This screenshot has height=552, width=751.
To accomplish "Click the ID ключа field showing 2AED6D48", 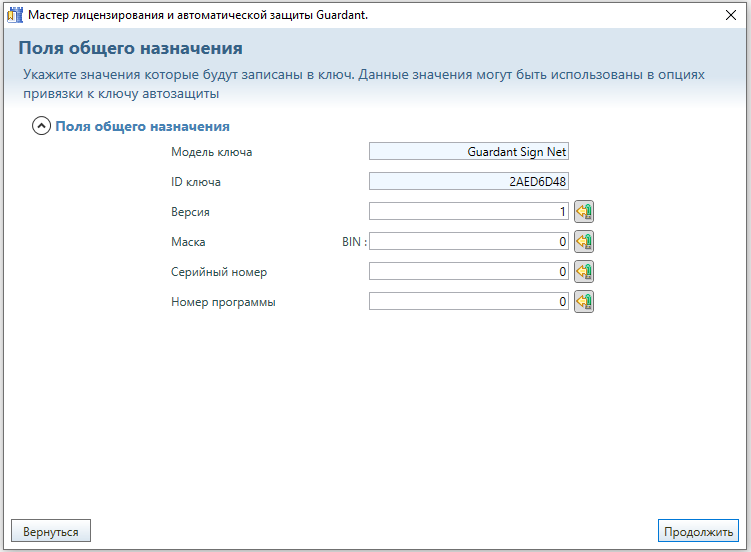I will pyautogui.click(x=468, y=182).
